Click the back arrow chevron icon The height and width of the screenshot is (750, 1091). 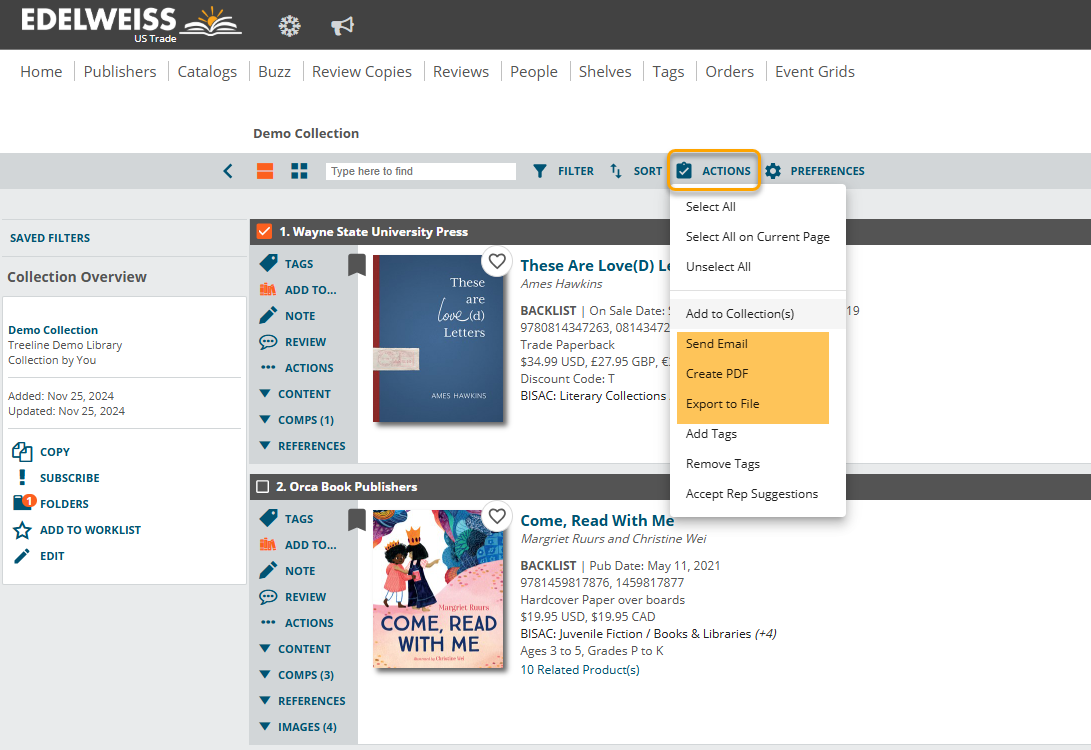tap(228, 171)
